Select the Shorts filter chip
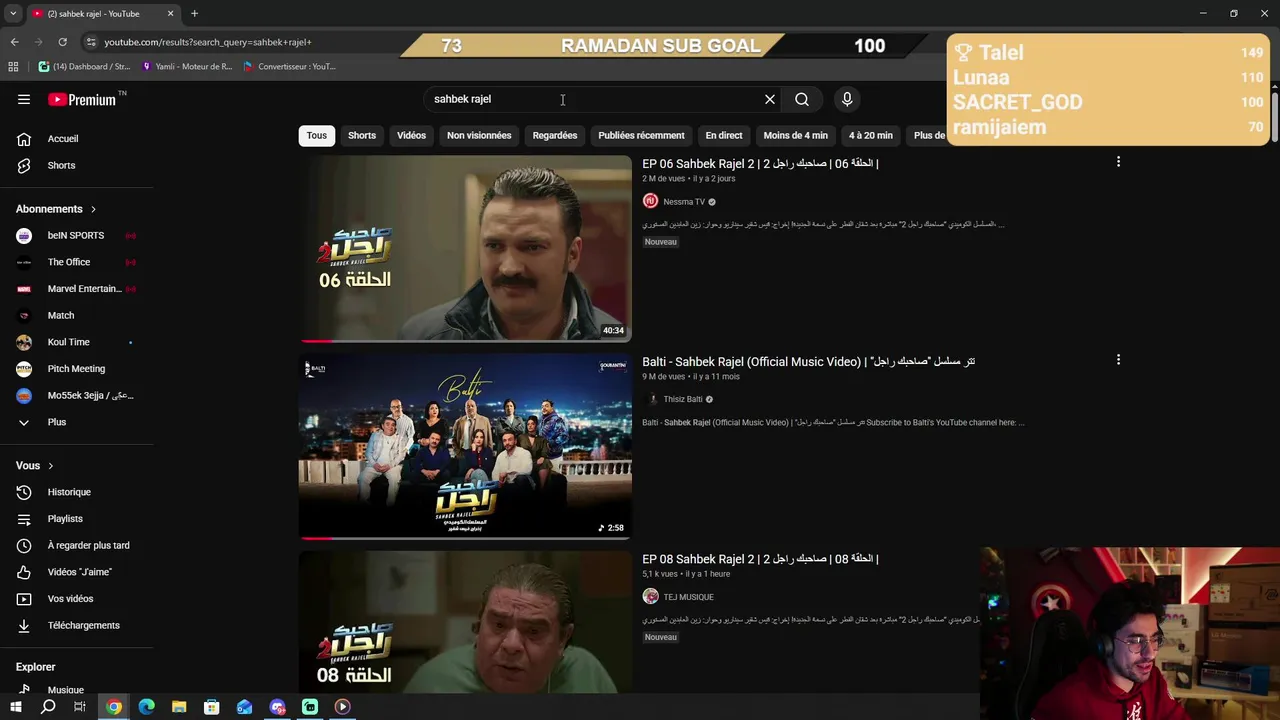This screenshot has width=1280, height=720. (x=362, y=135)
